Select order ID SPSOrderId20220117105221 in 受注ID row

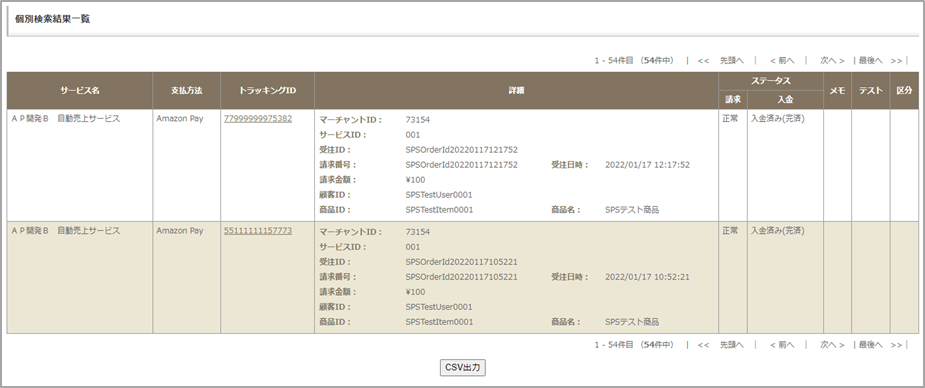tap(461, 262)
